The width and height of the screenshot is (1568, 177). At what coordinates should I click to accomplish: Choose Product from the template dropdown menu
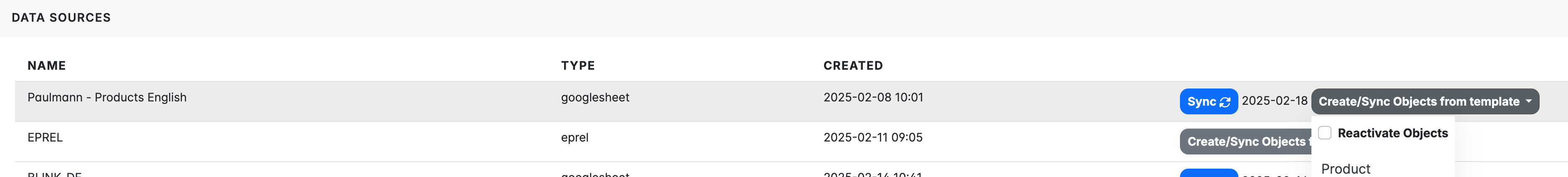tap(1345, 169)
